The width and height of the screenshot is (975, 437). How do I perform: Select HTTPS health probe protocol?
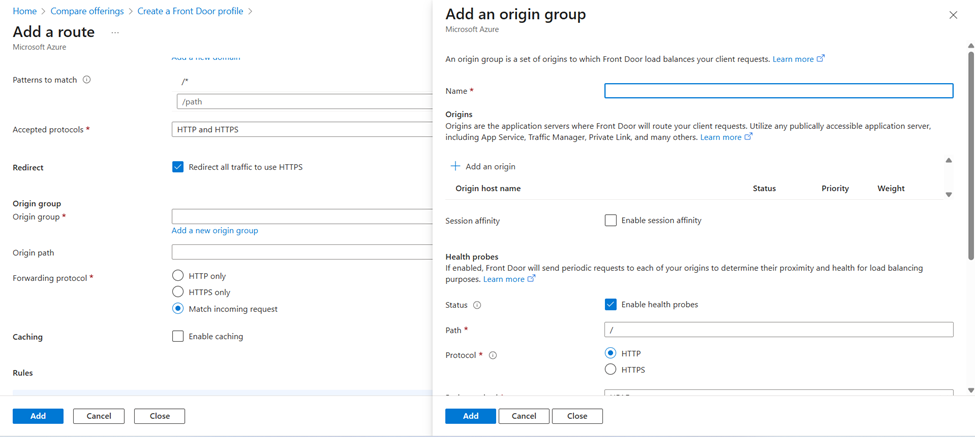pos(611,370)
